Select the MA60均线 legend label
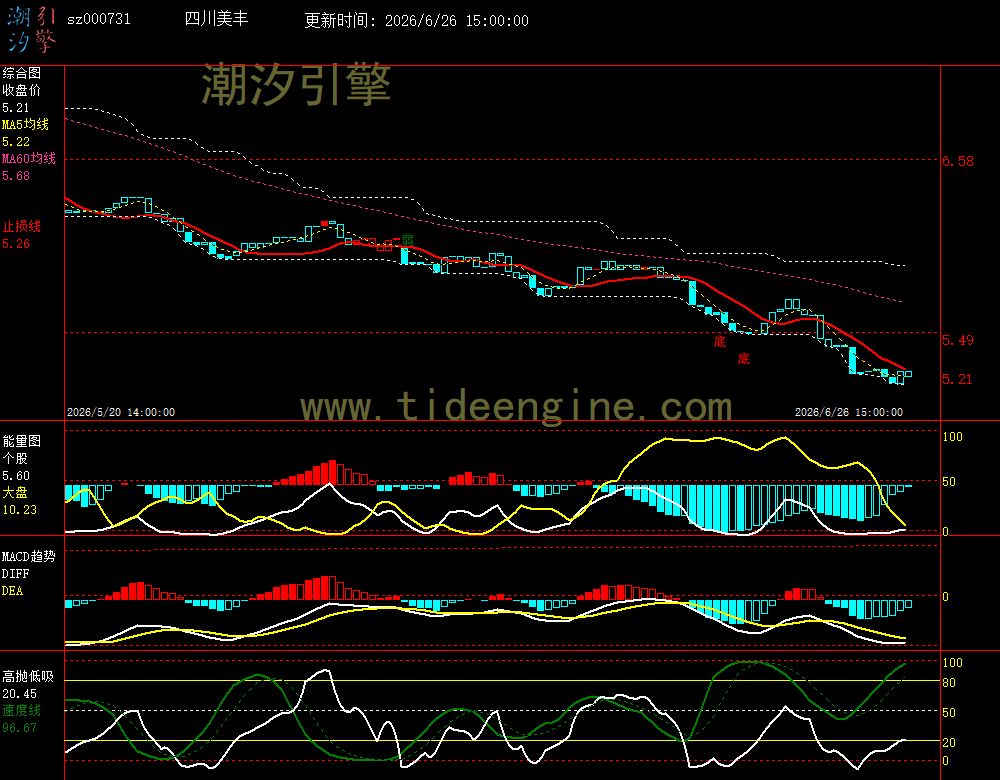 (29, 158)
